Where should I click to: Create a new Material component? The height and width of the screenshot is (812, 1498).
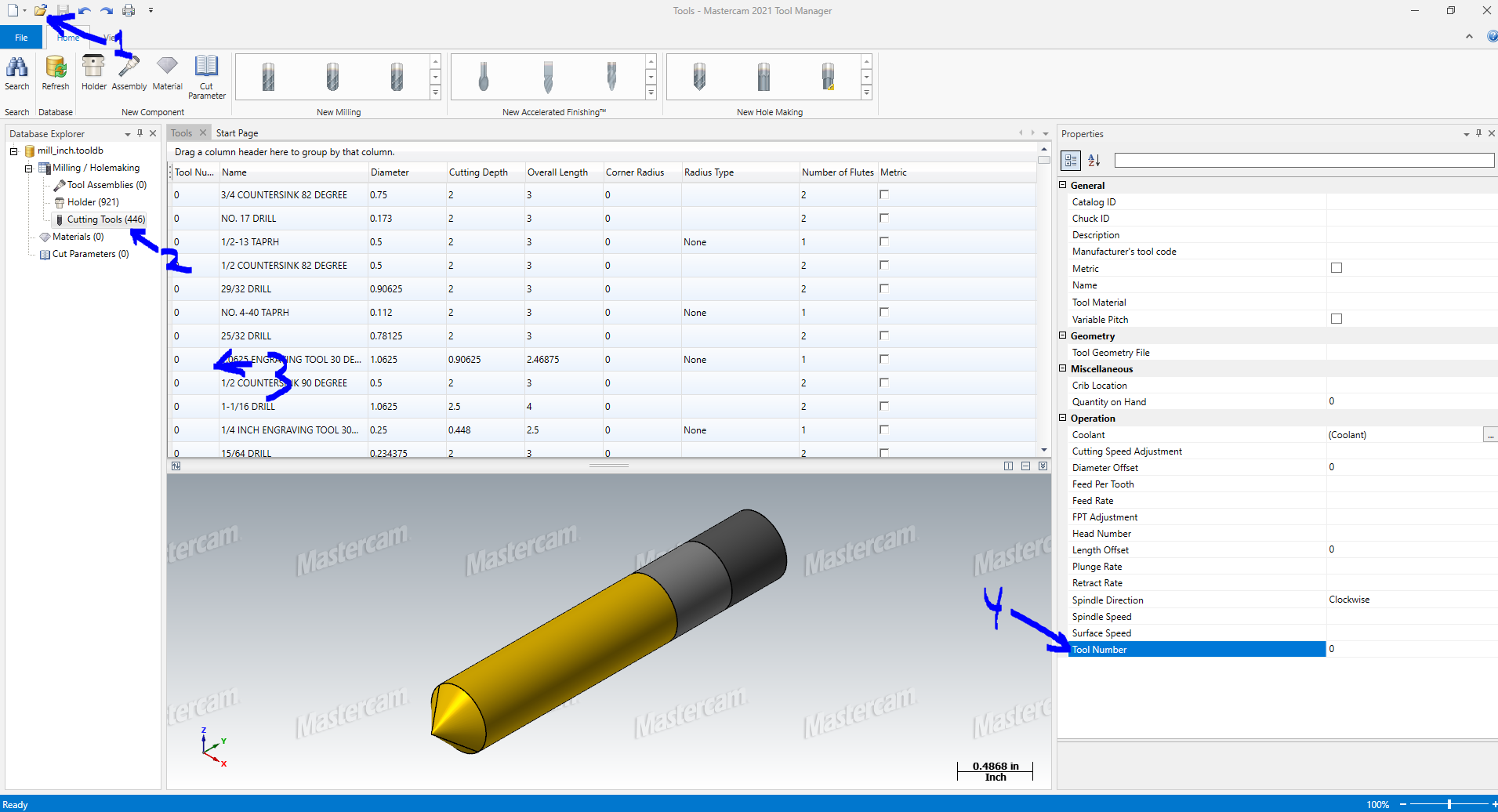click(x=167, y=73)
